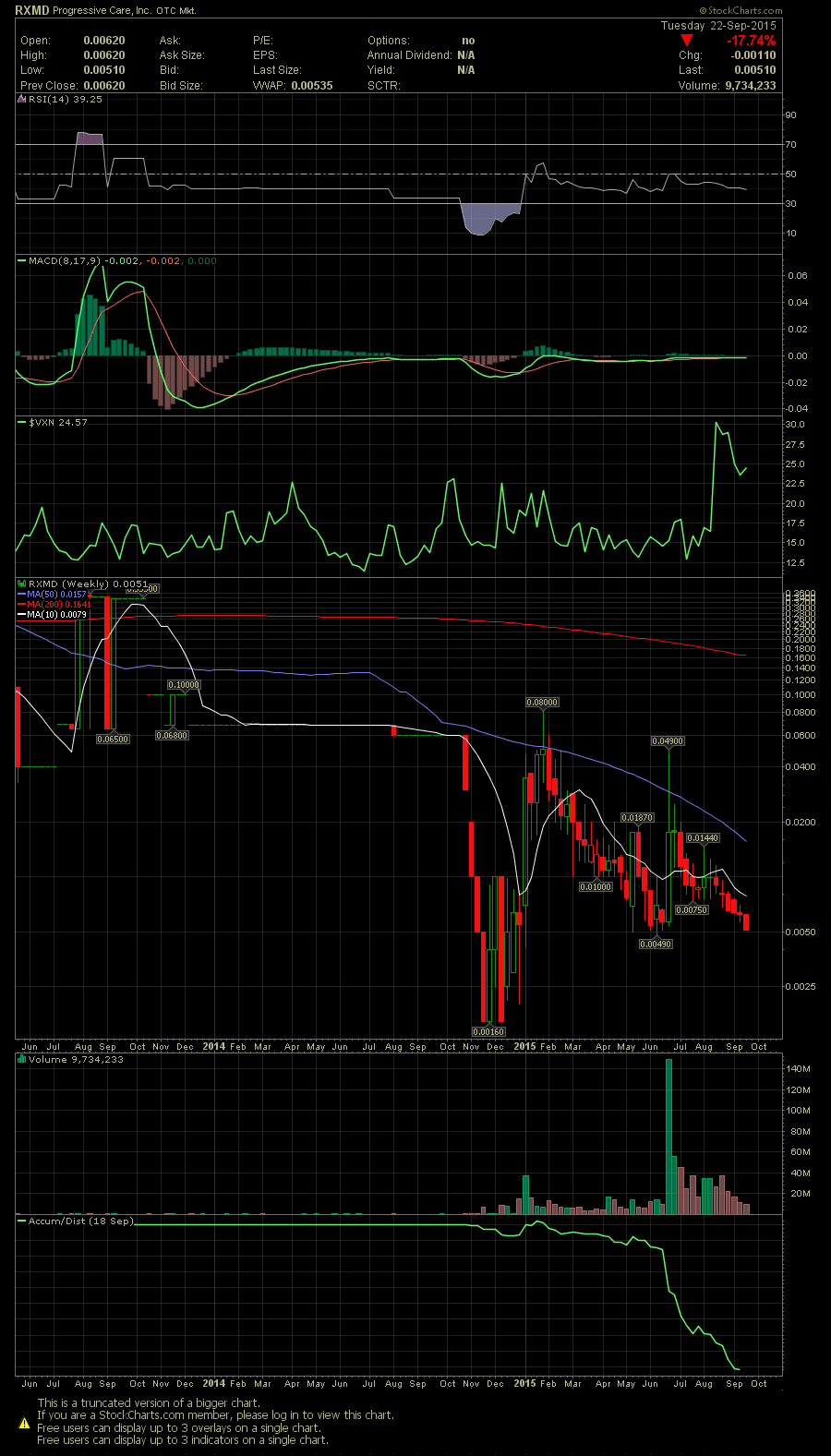Click the RXMD ticker symbol heading
831x1456 pixels.
[x=31, y=11]
